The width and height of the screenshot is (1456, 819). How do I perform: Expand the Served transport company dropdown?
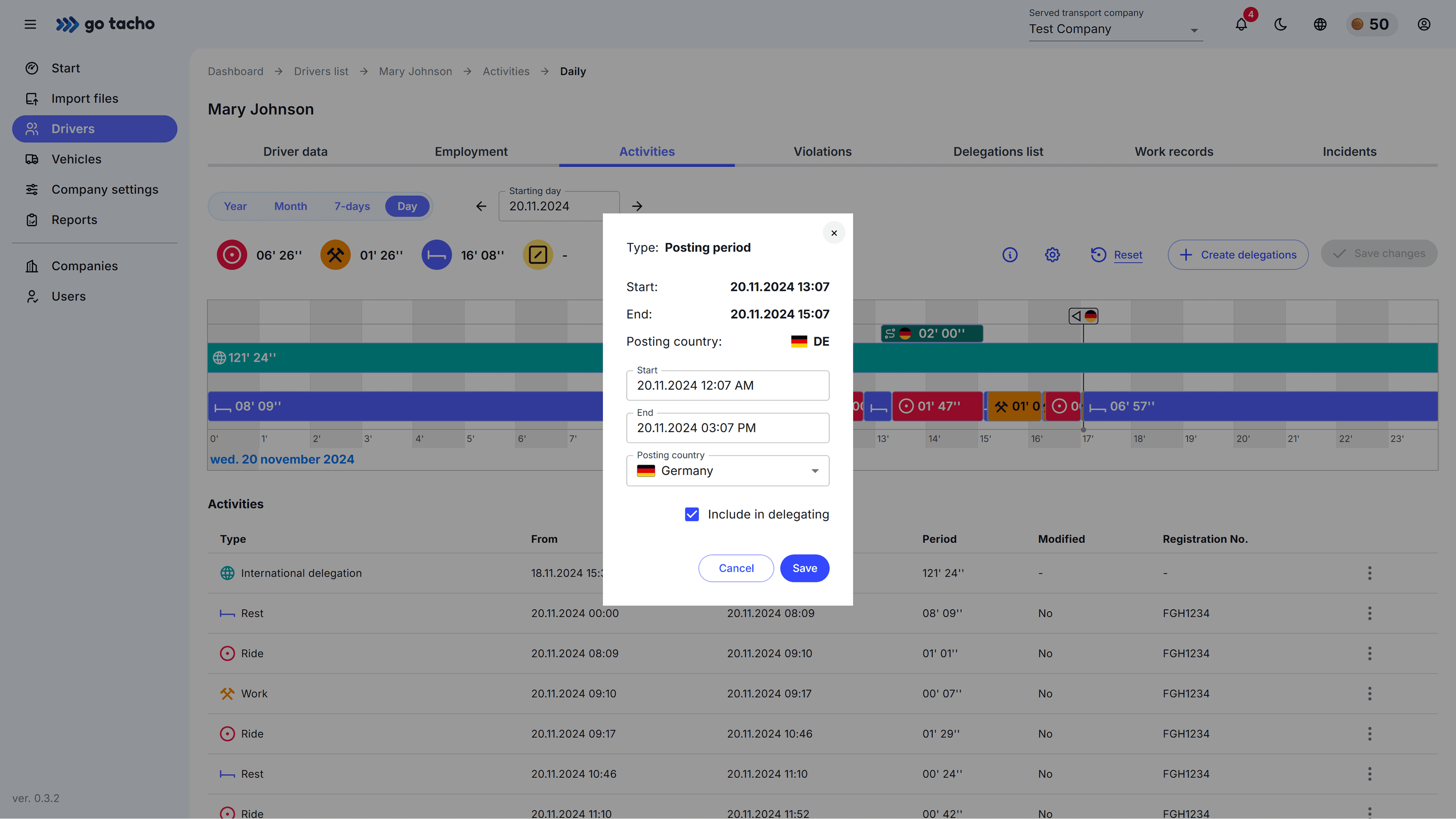[1115, 29]
